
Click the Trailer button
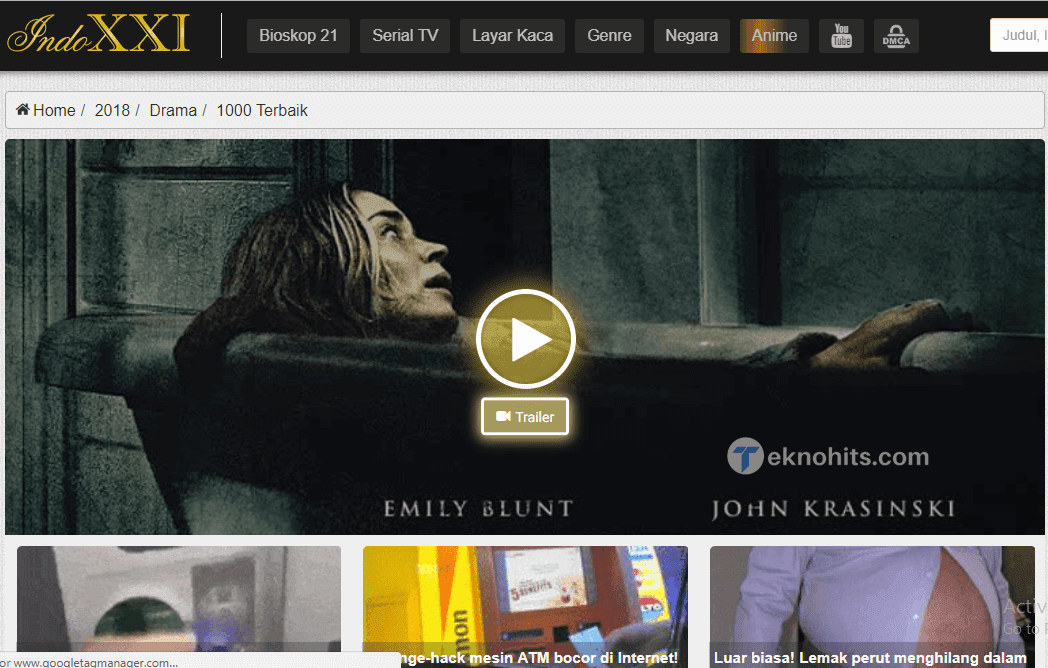[x=525, y=417]
